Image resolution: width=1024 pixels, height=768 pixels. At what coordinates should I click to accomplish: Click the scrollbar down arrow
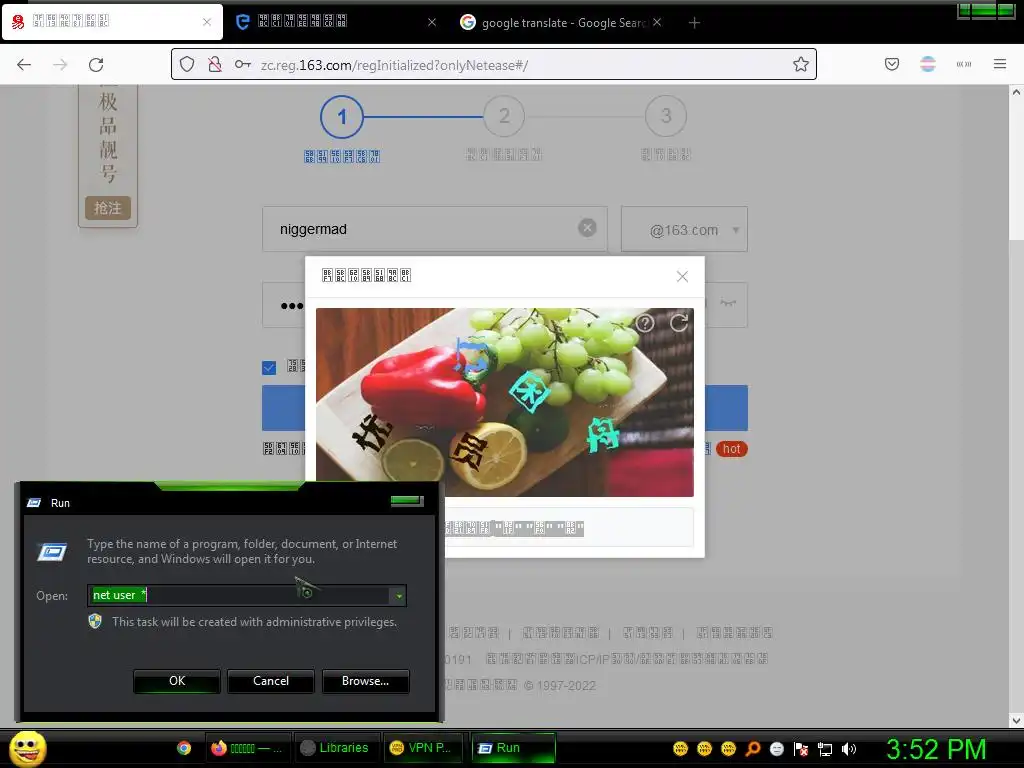1016,720
